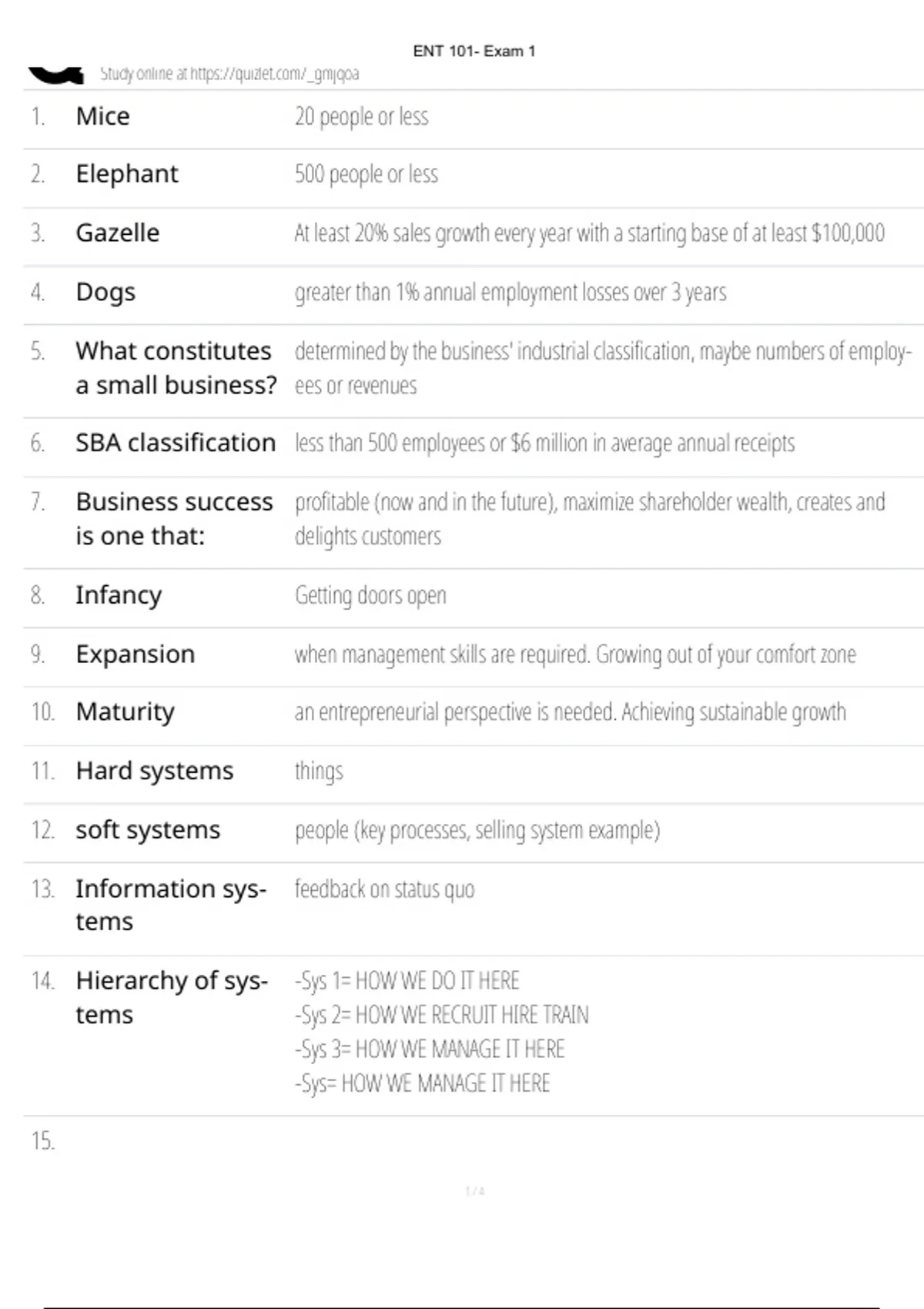The image size is (924, 1309).
Task: Click the word Dogs in row 4
Action: [105, 292]
